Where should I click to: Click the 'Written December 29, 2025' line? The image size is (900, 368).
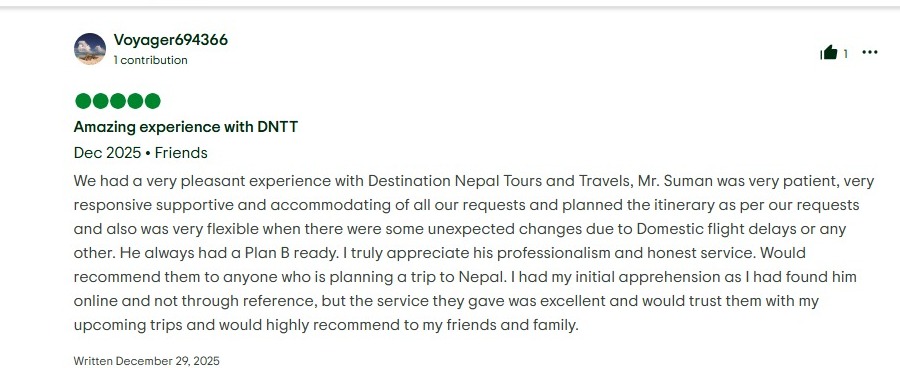pos(146,361)
